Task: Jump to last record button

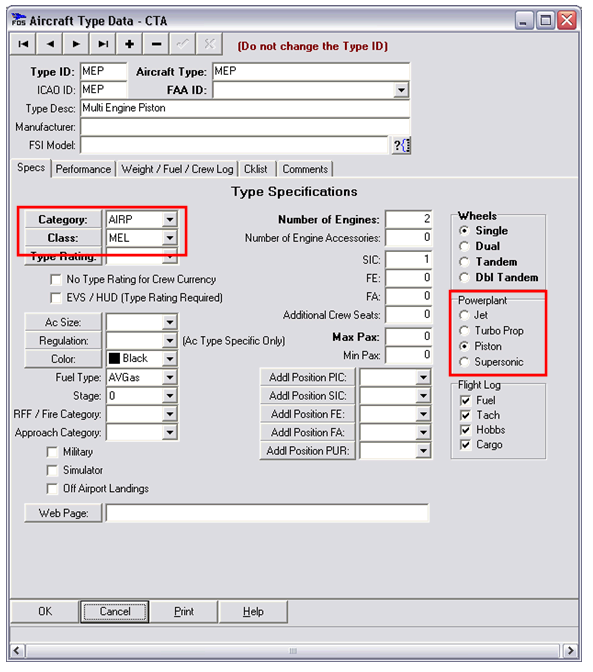Action: click(103, 44)
